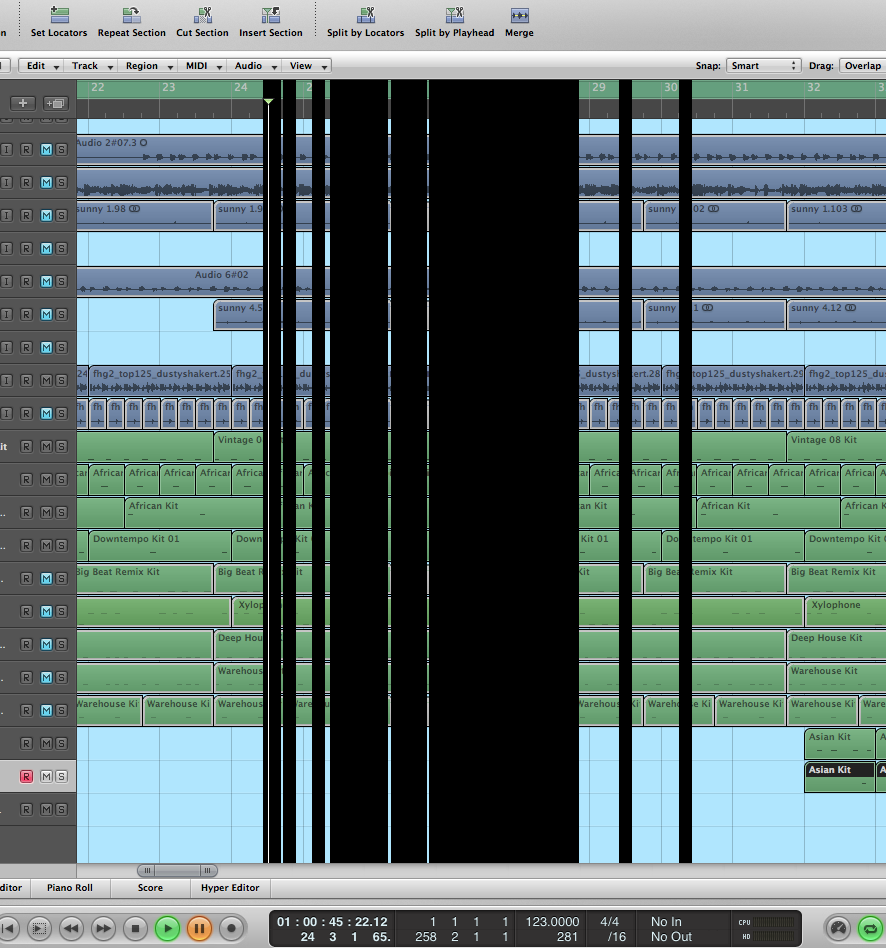Click the tempo value 123.0000
Image resolution: width=886 pixels, height=948 pixels.
(552, 921)
